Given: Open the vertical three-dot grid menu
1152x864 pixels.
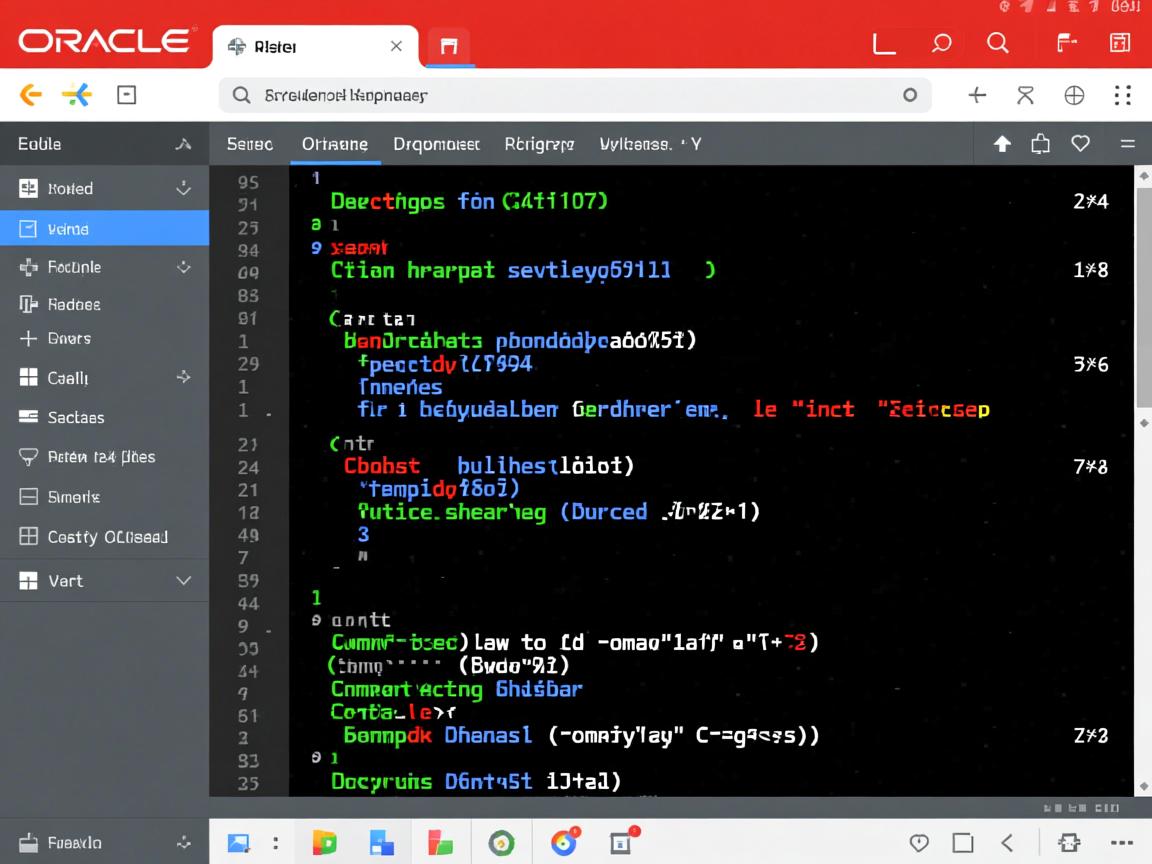Looking at the screenshot, I should click(x=1122, y=95).
